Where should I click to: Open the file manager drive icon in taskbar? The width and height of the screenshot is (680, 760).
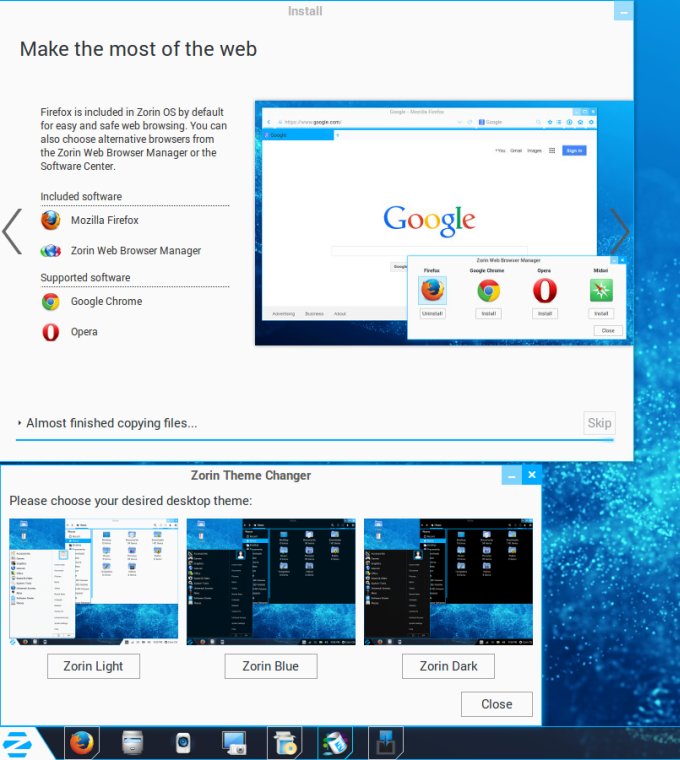pos(132,743)
